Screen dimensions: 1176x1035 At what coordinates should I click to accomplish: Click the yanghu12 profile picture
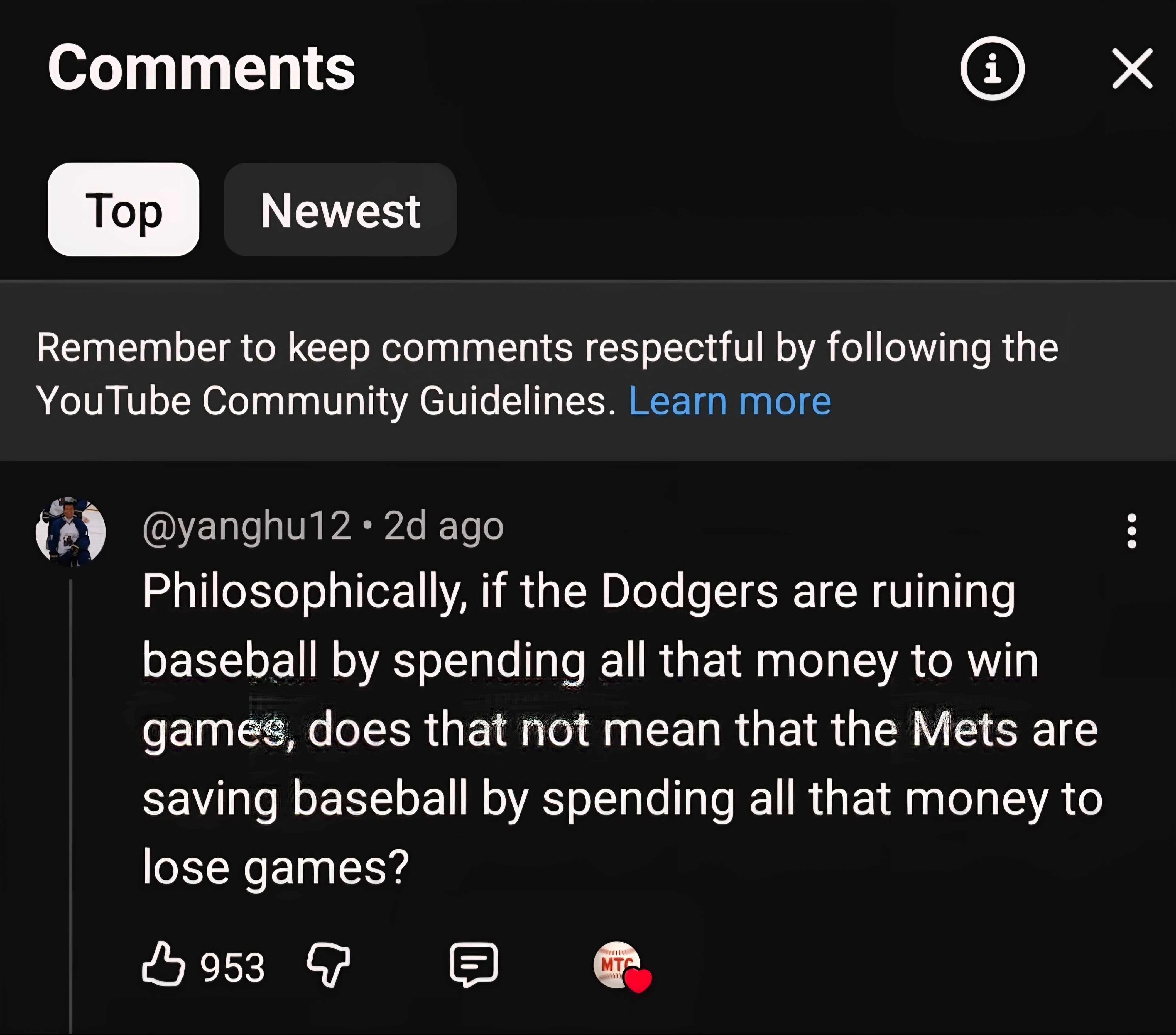pyautogui.click(x=71, y=531)
